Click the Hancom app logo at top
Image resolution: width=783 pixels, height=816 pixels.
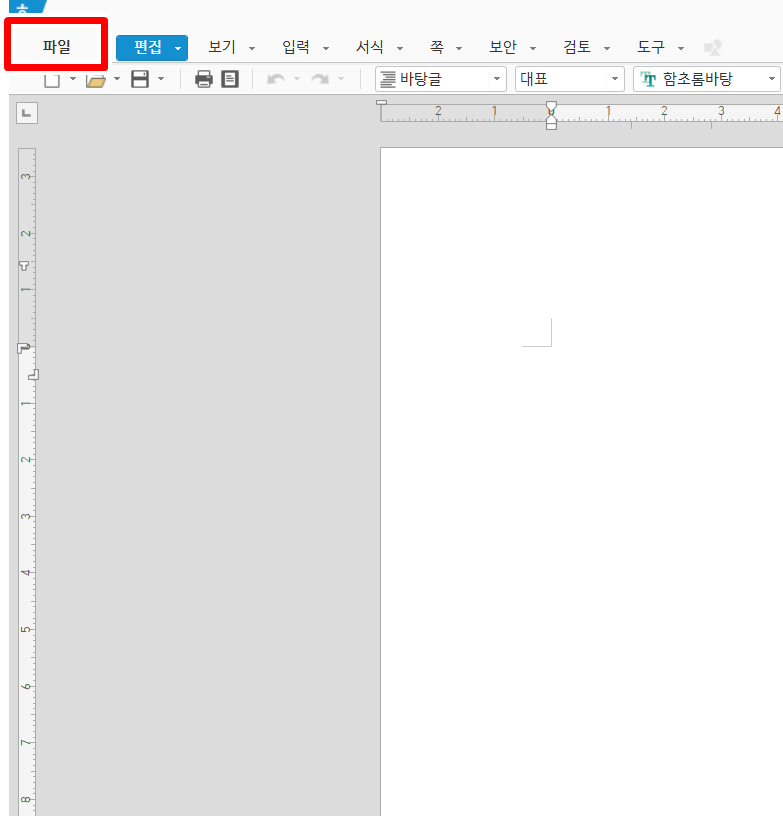point(26,7)
